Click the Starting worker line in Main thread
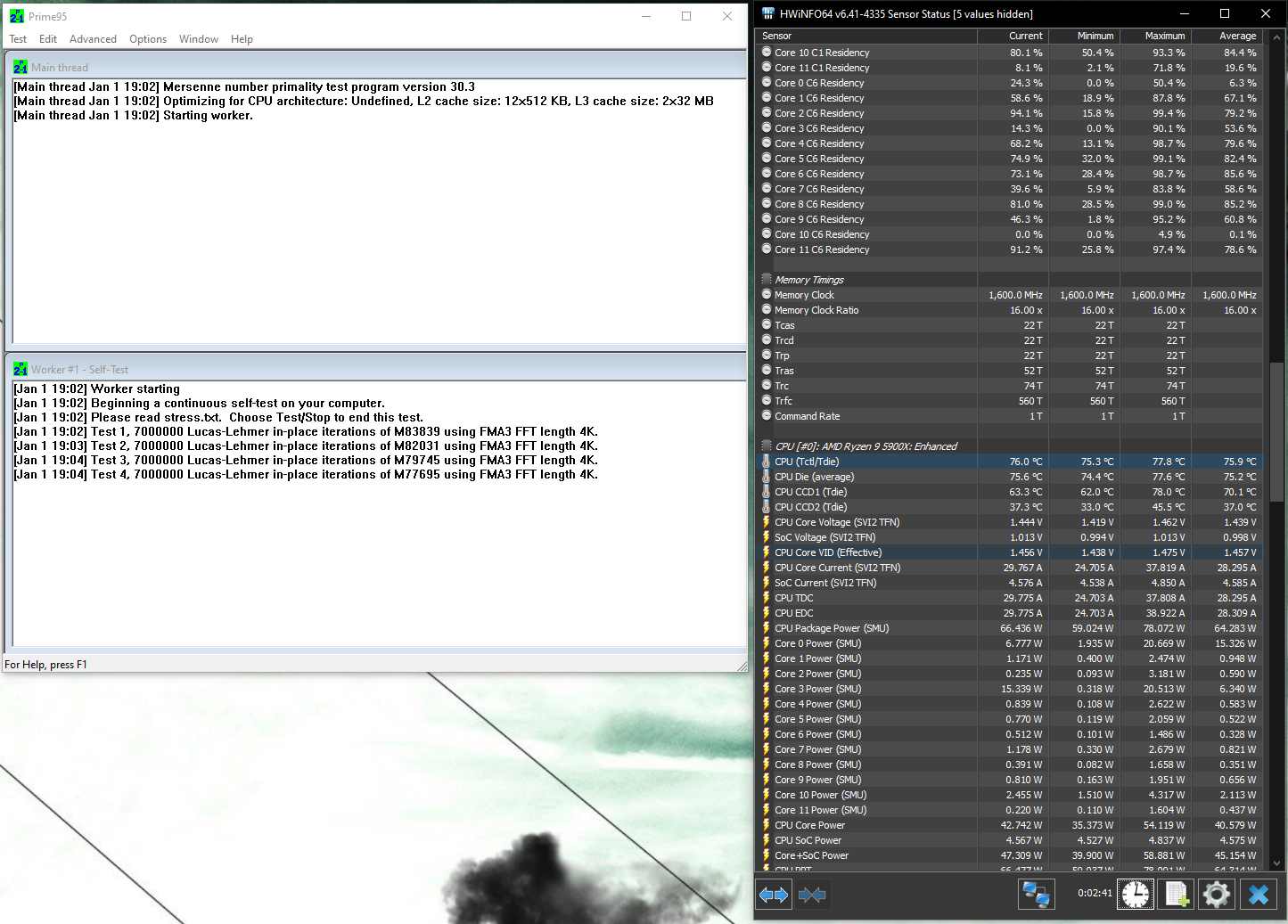This screenshot has width=1288, height=924. tap(133, 115)
